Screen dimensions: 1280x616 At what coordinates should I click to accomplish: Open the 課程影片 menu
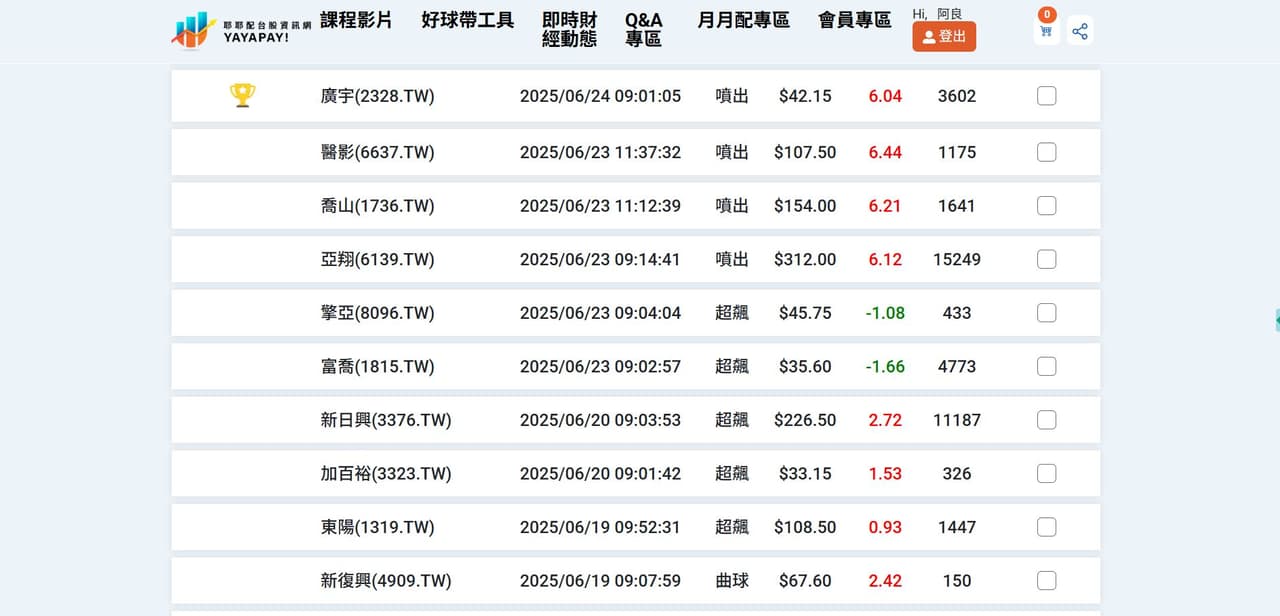point(356,20)
